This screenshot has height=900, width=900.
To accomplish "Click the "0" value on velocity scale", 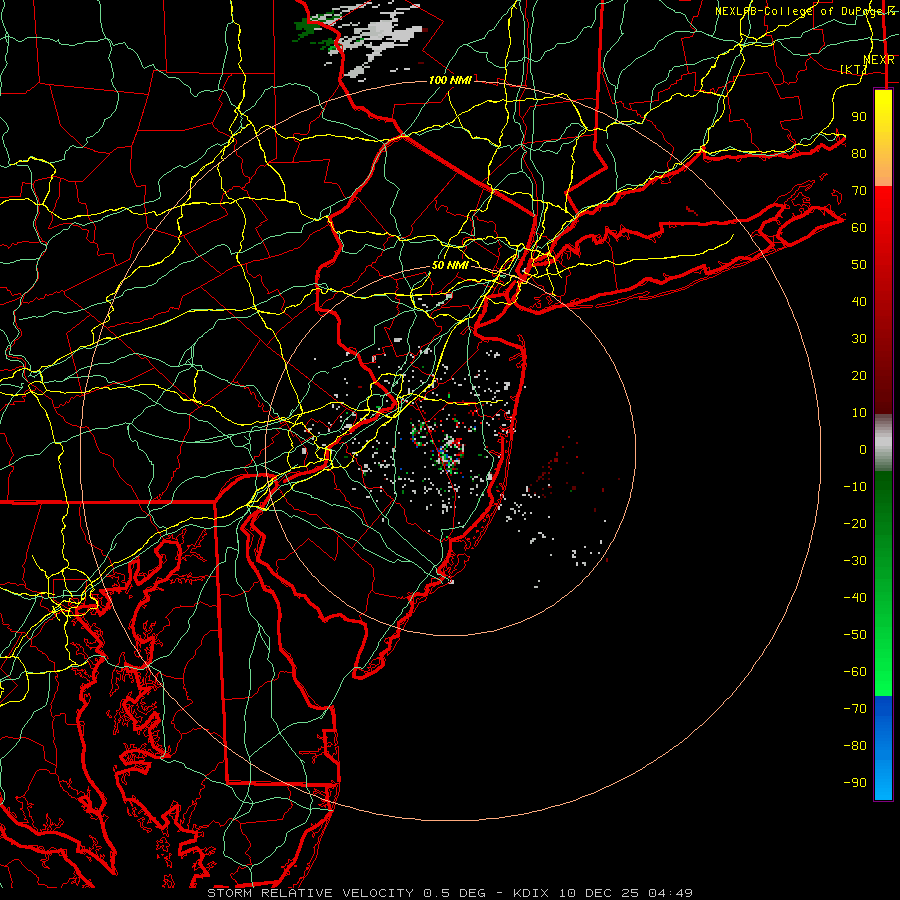I will coord(863,449).
